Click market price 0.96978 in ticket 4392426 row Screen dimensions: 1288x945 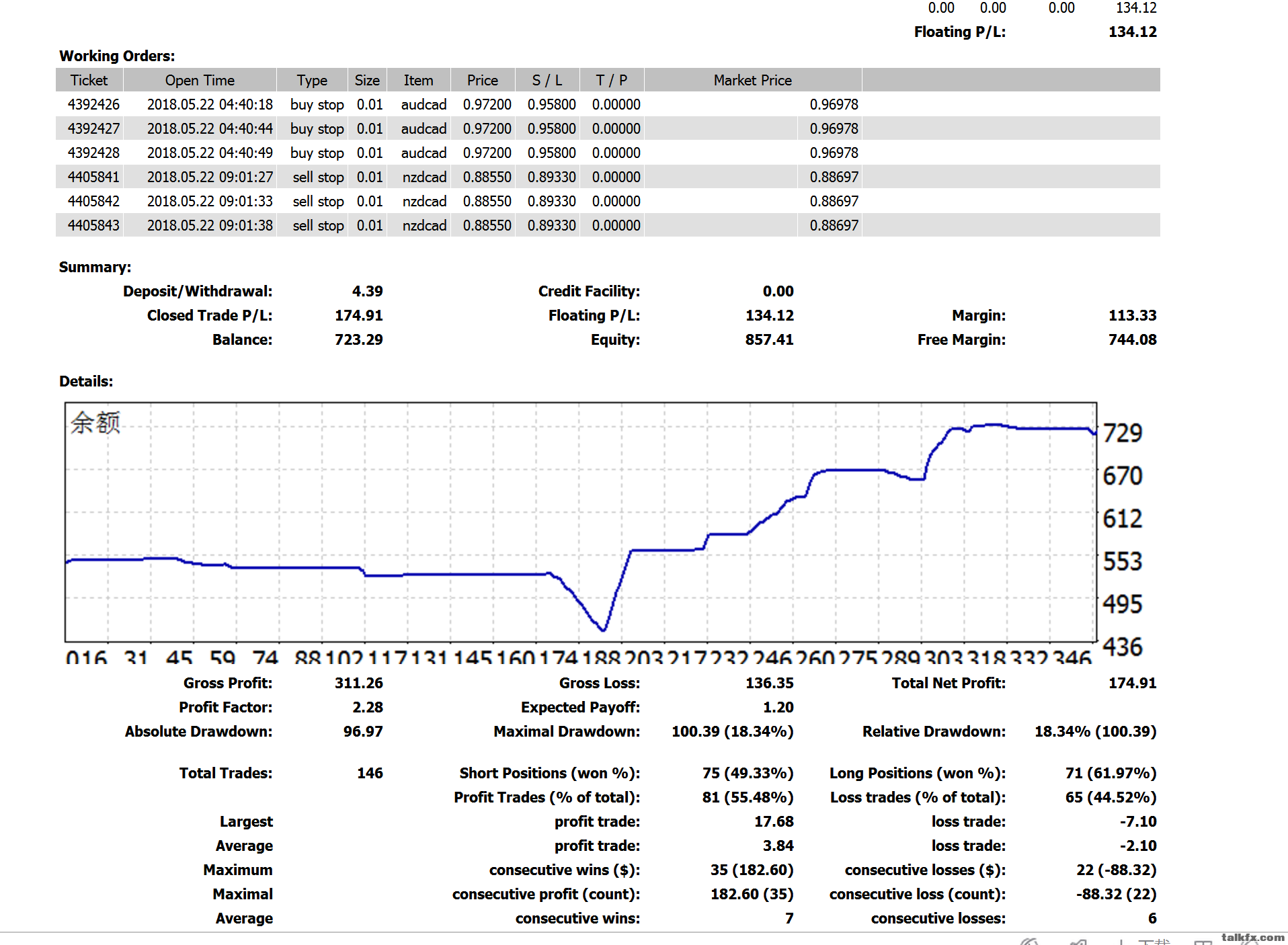point(834,104)
